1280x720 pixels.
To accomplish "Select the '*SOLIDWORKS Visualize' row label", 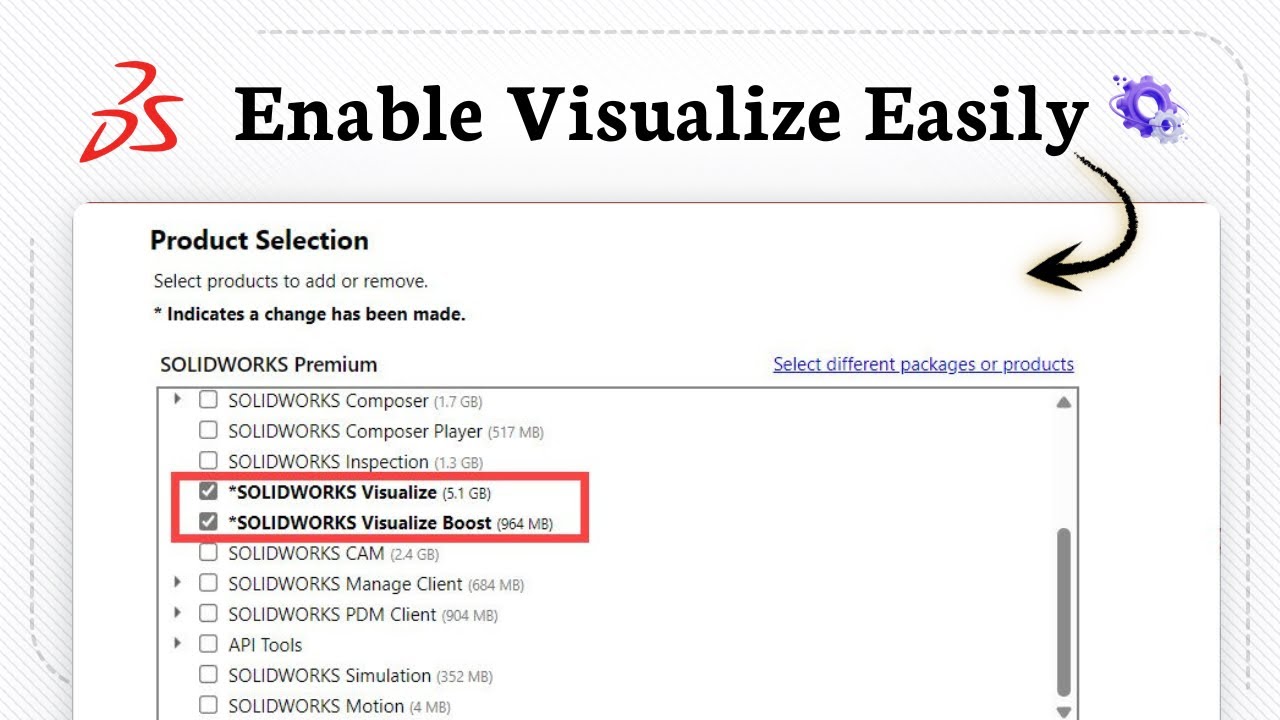I will click(x=333, y=492).
